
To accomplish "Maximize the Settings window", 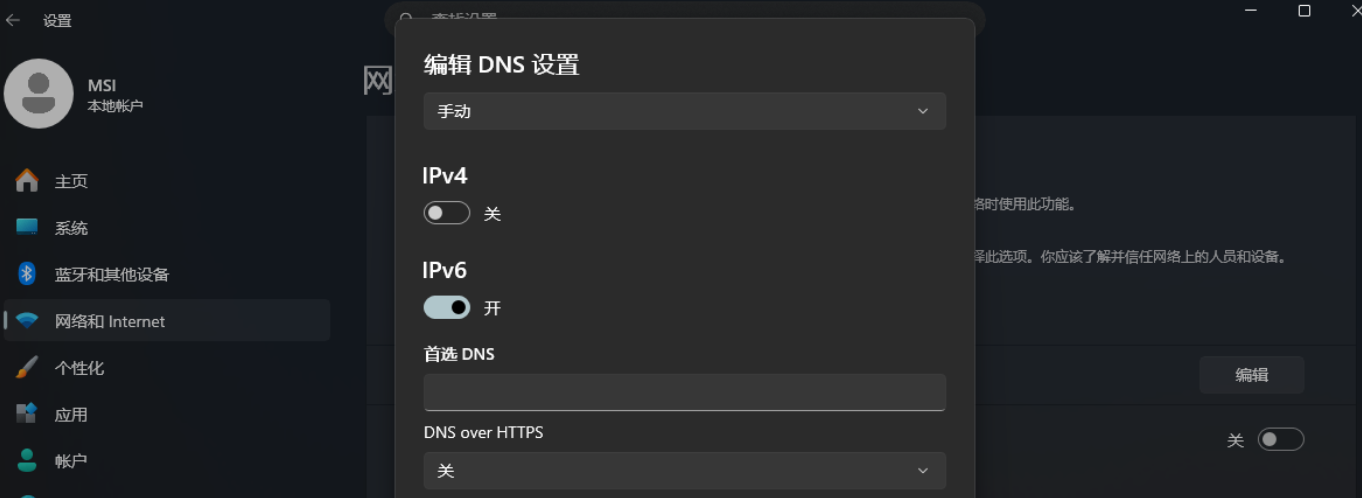I will pos(1304,11).
